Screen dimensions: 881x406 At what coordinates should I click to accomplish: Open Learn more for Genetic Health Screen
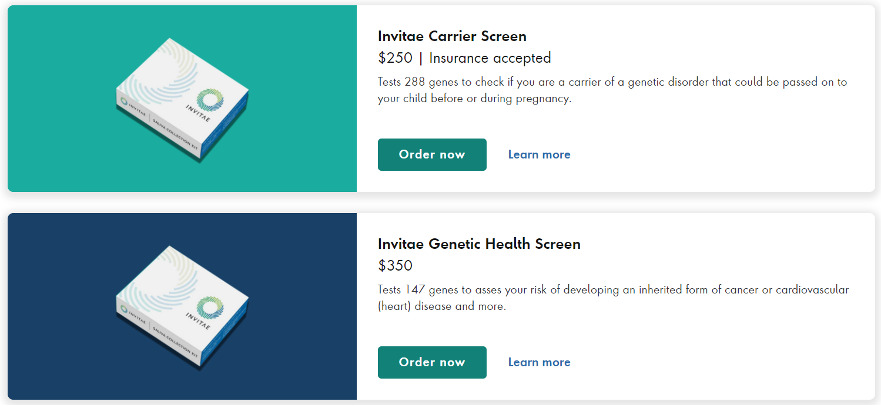coord(539,362)
